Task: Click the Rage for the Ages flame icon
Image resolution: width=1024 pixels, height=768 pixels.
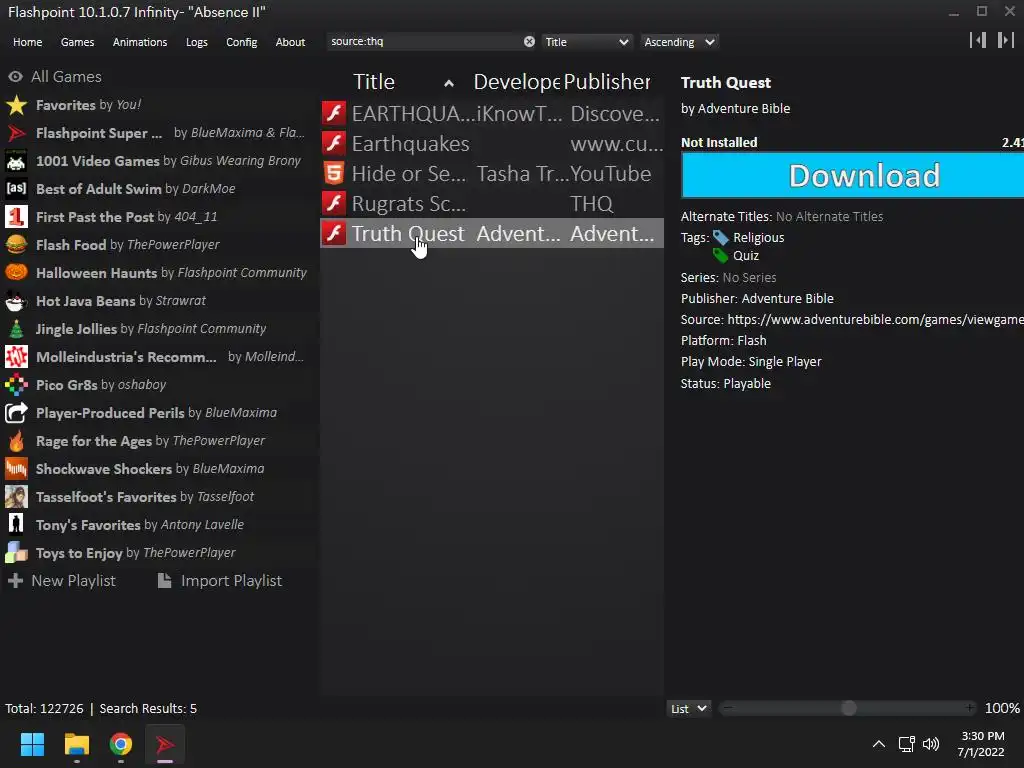Action: click(16, 441)
